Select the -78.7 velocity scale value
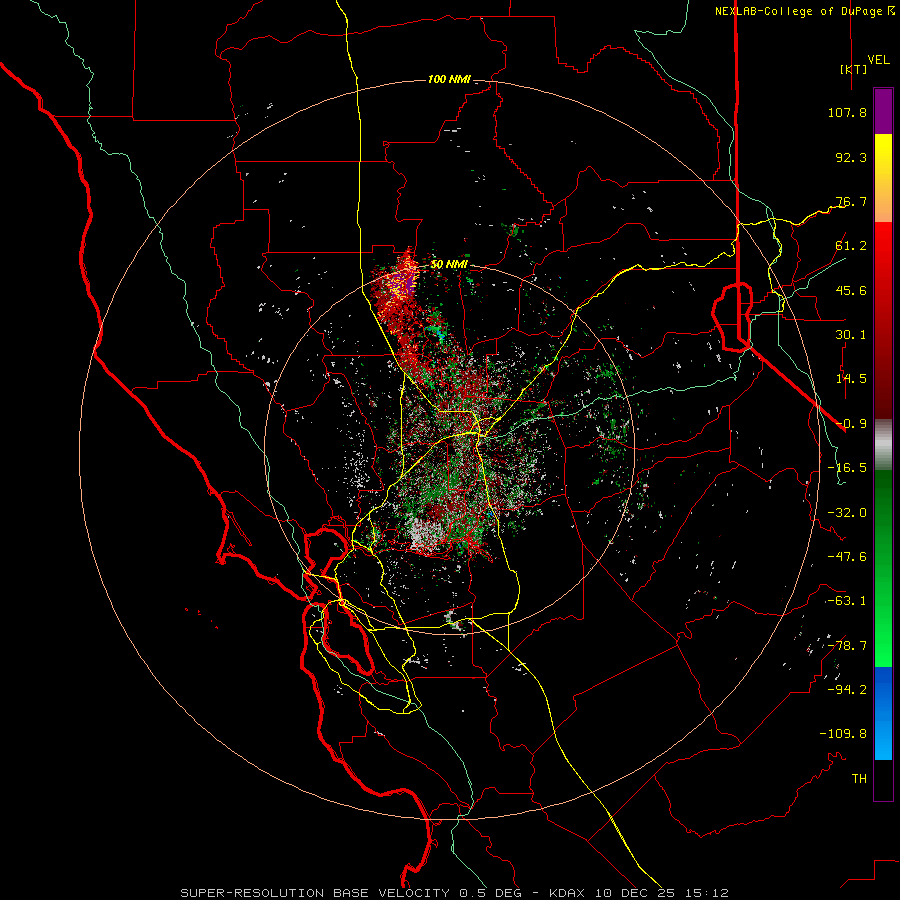This screenshot has height=900, width=900. click(847, 646)
